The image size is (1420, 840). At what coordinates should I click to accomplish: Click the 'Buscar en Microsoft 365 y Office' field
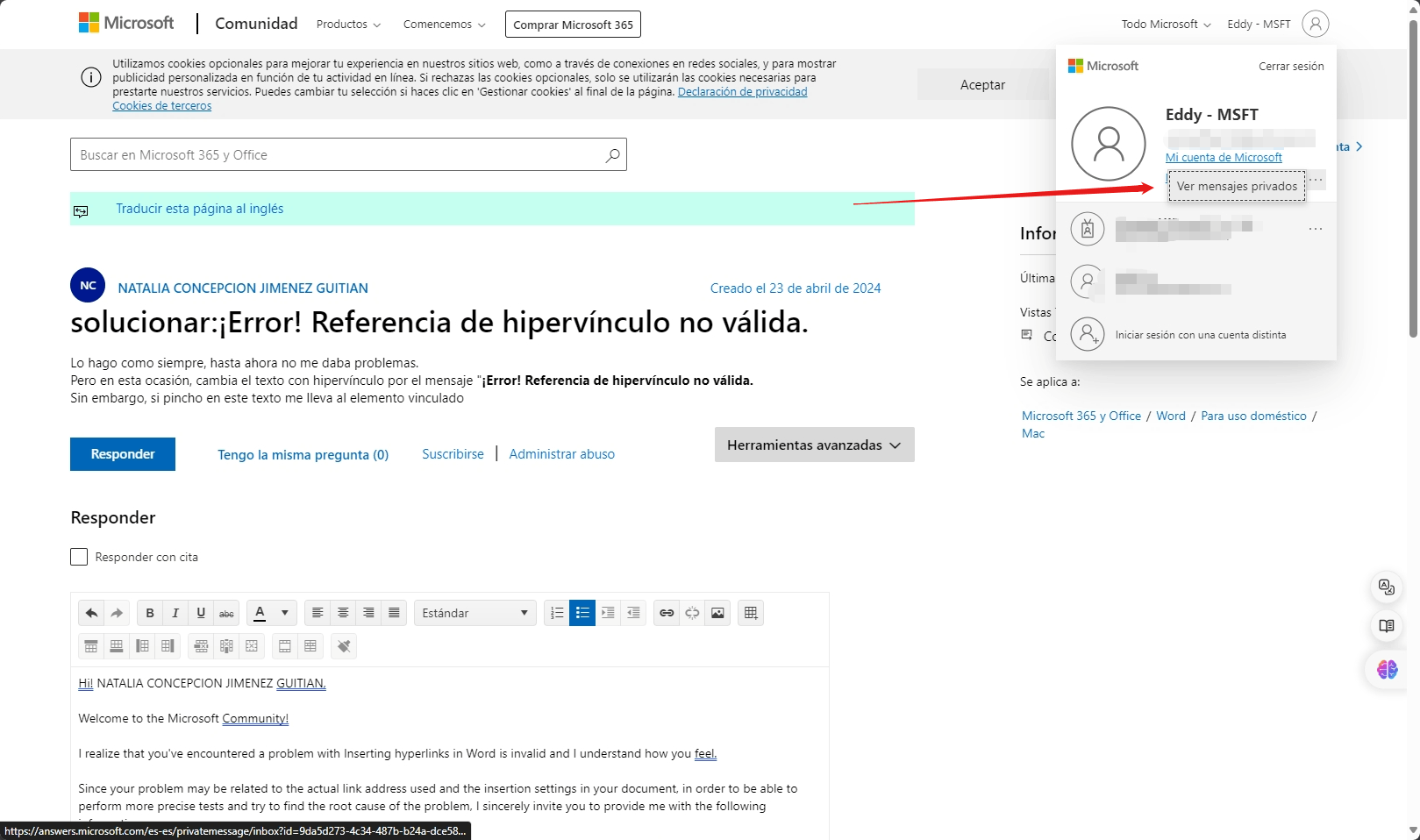click(348, 154)
